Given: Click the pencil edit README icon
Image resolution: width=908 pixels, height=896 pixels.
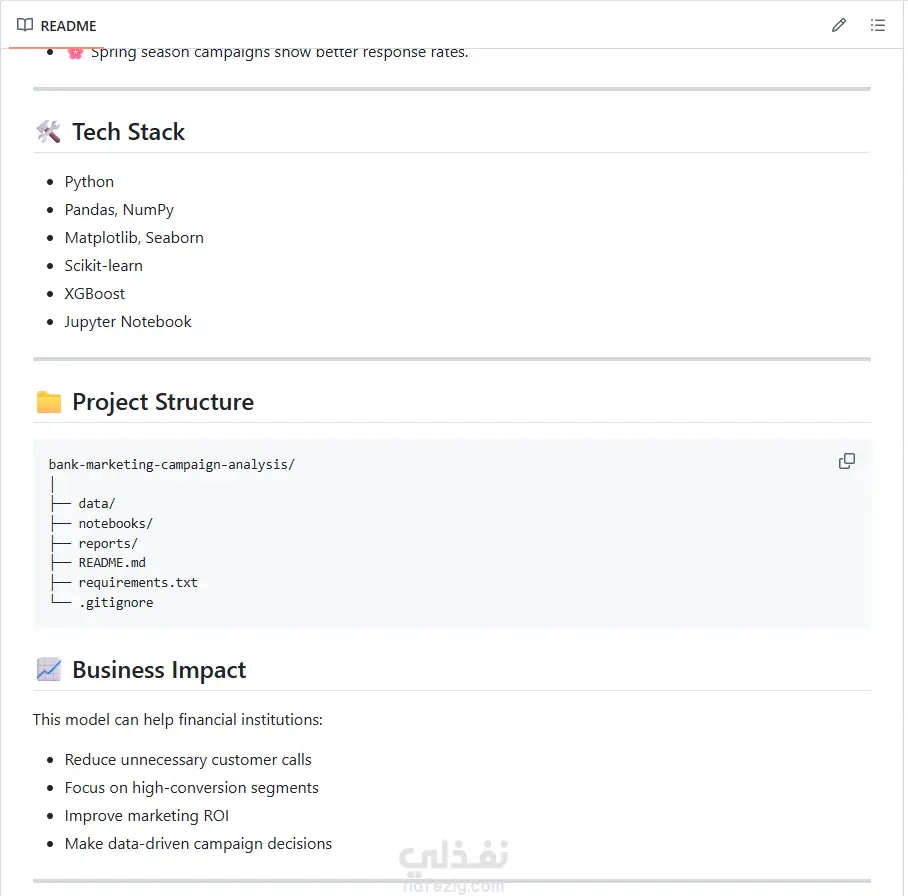Looking at the screenshot, I should [x=839, y=25].
